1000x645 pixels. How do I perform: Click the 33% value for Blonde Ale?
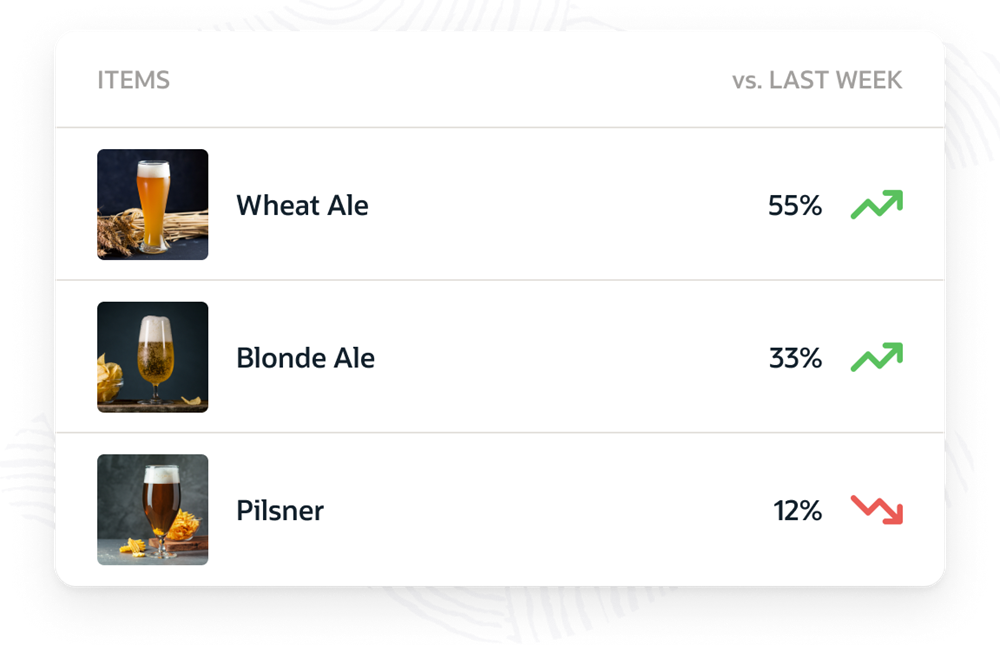[x=795, y=358]
